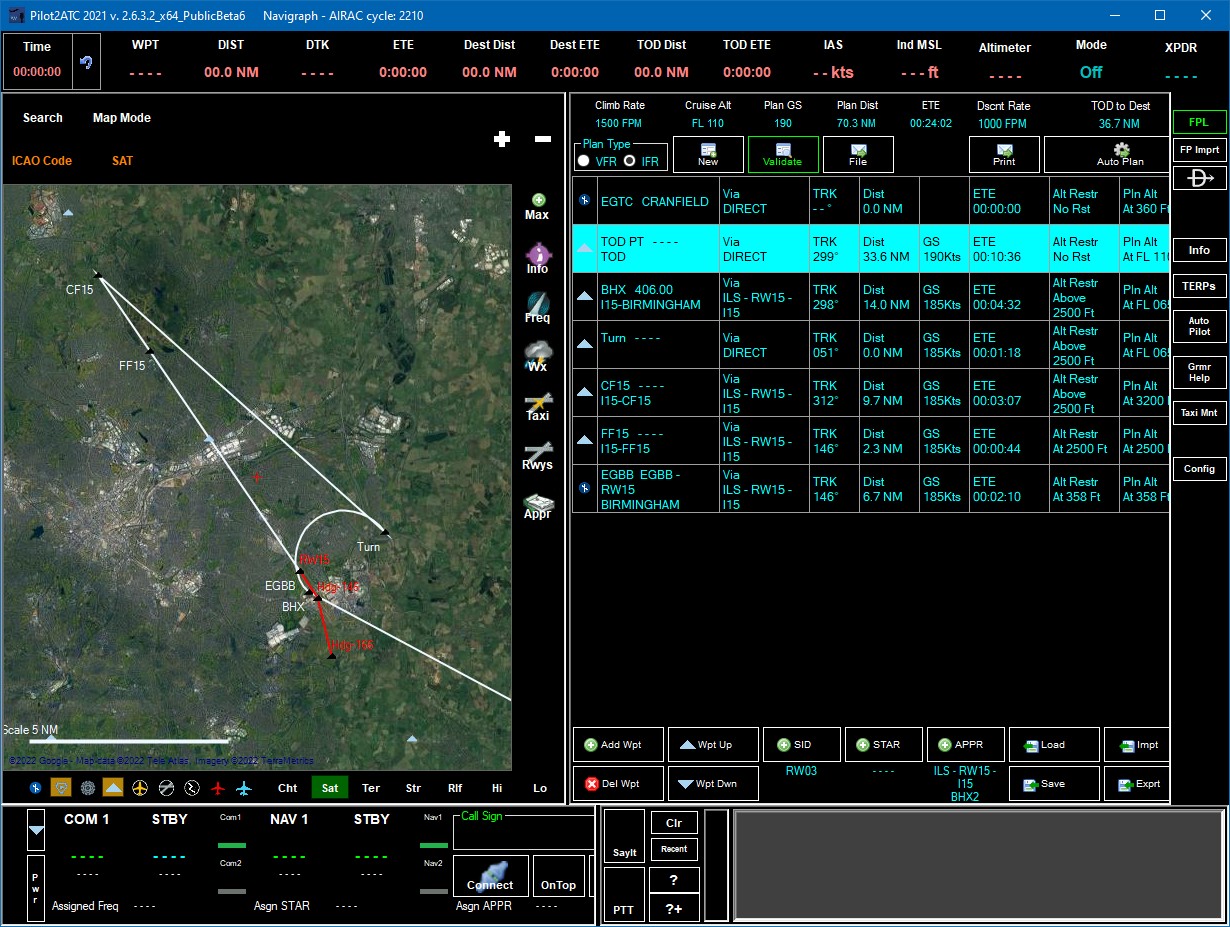The width and height of the screenshot is (1230, 927).
Task: Open the FP Imprt side panel
Action: tap(1199, 150)
